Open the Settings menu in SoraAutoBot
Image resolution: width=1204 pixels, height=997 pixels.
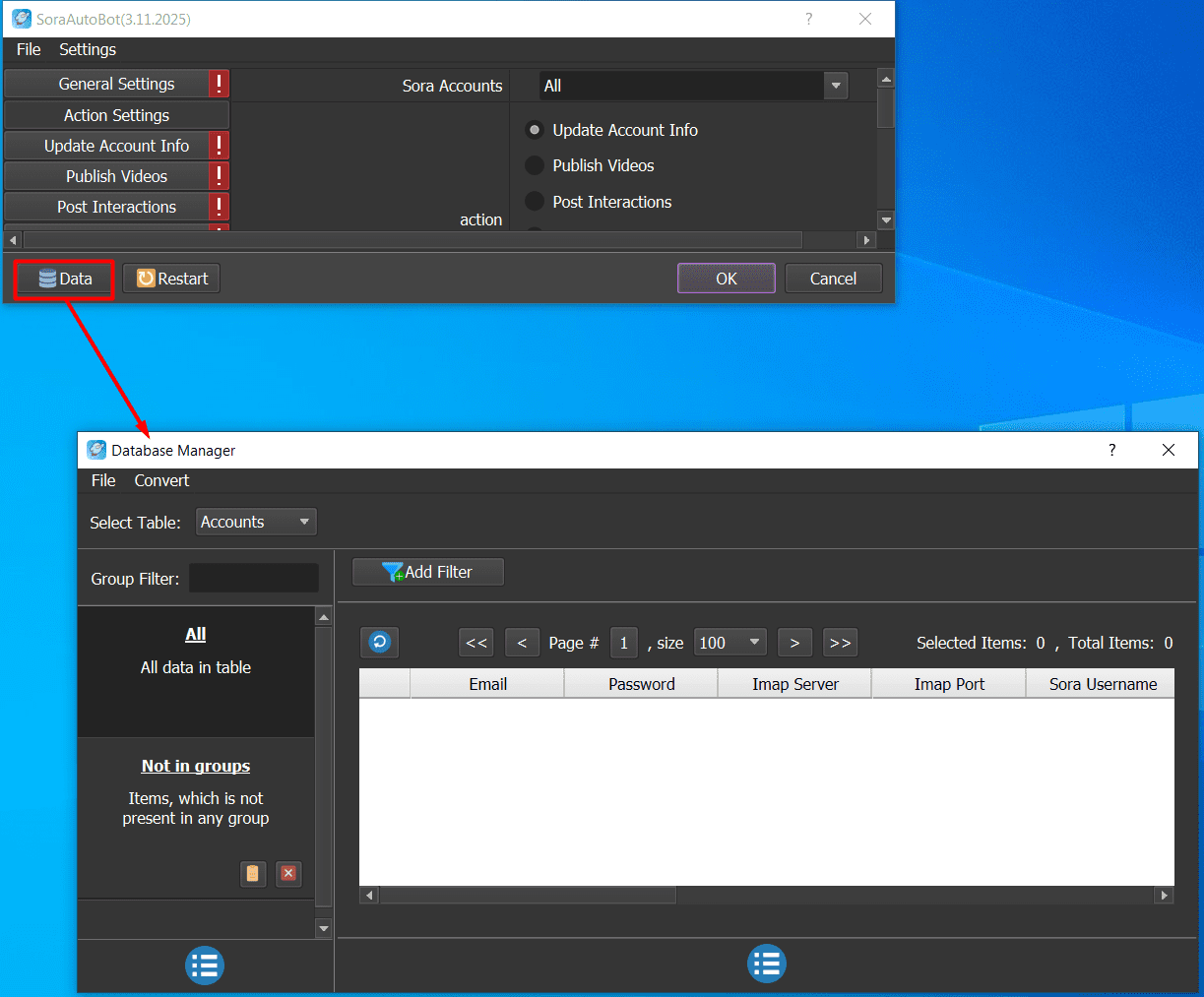coord(87,49)
